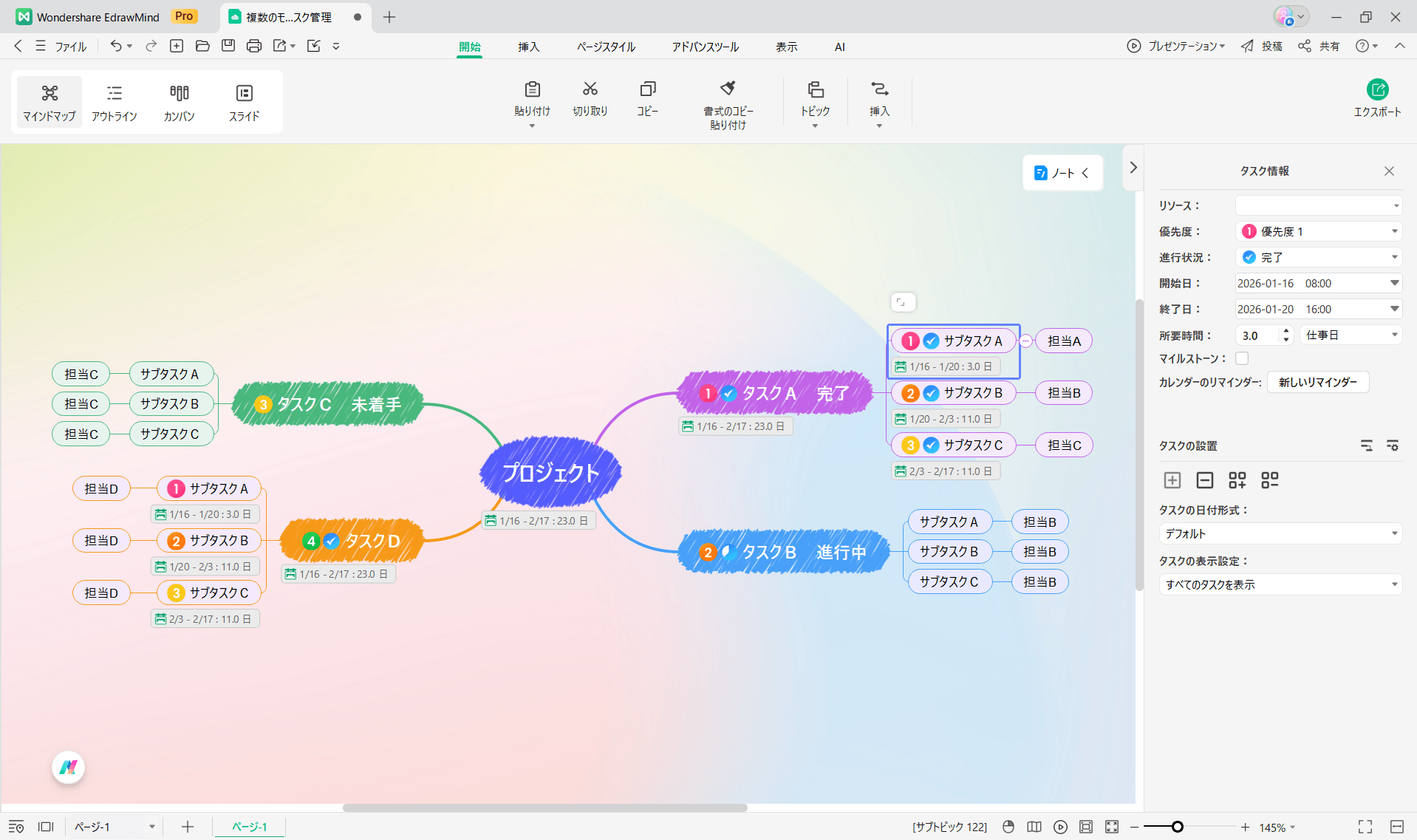
Task: Open the Resource dropdown
Action: coord(1319,205)
